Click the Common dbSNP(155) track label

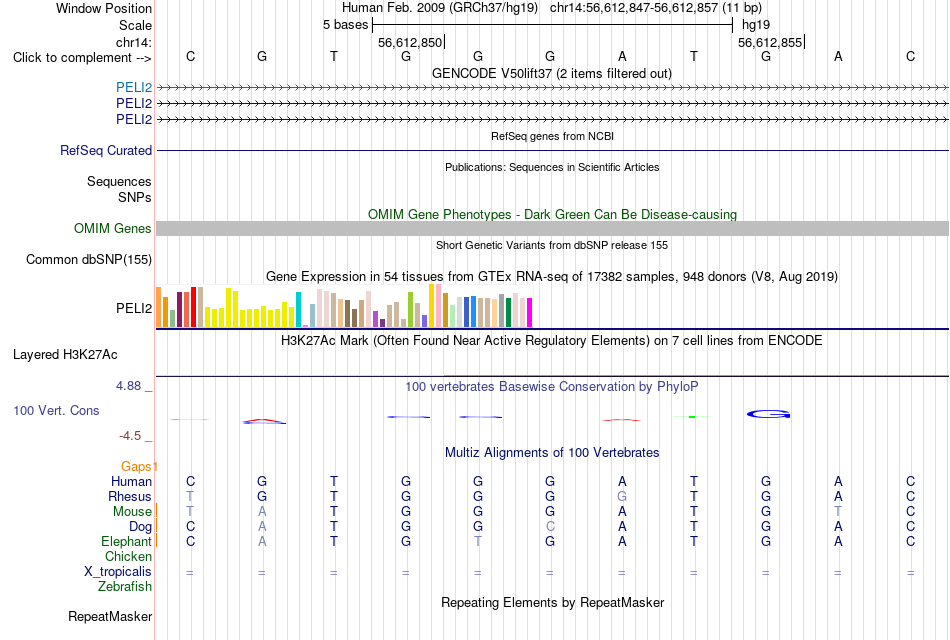[x=88, y=259]
